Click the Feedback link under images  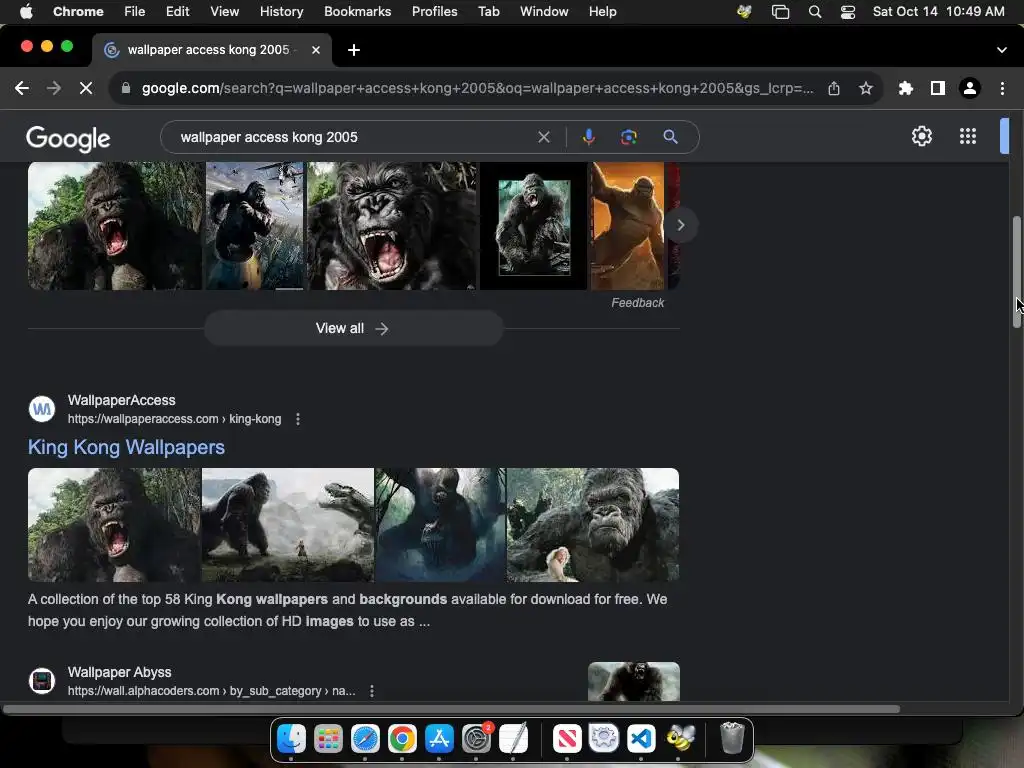pyautogui.click(x=637, y=303)
